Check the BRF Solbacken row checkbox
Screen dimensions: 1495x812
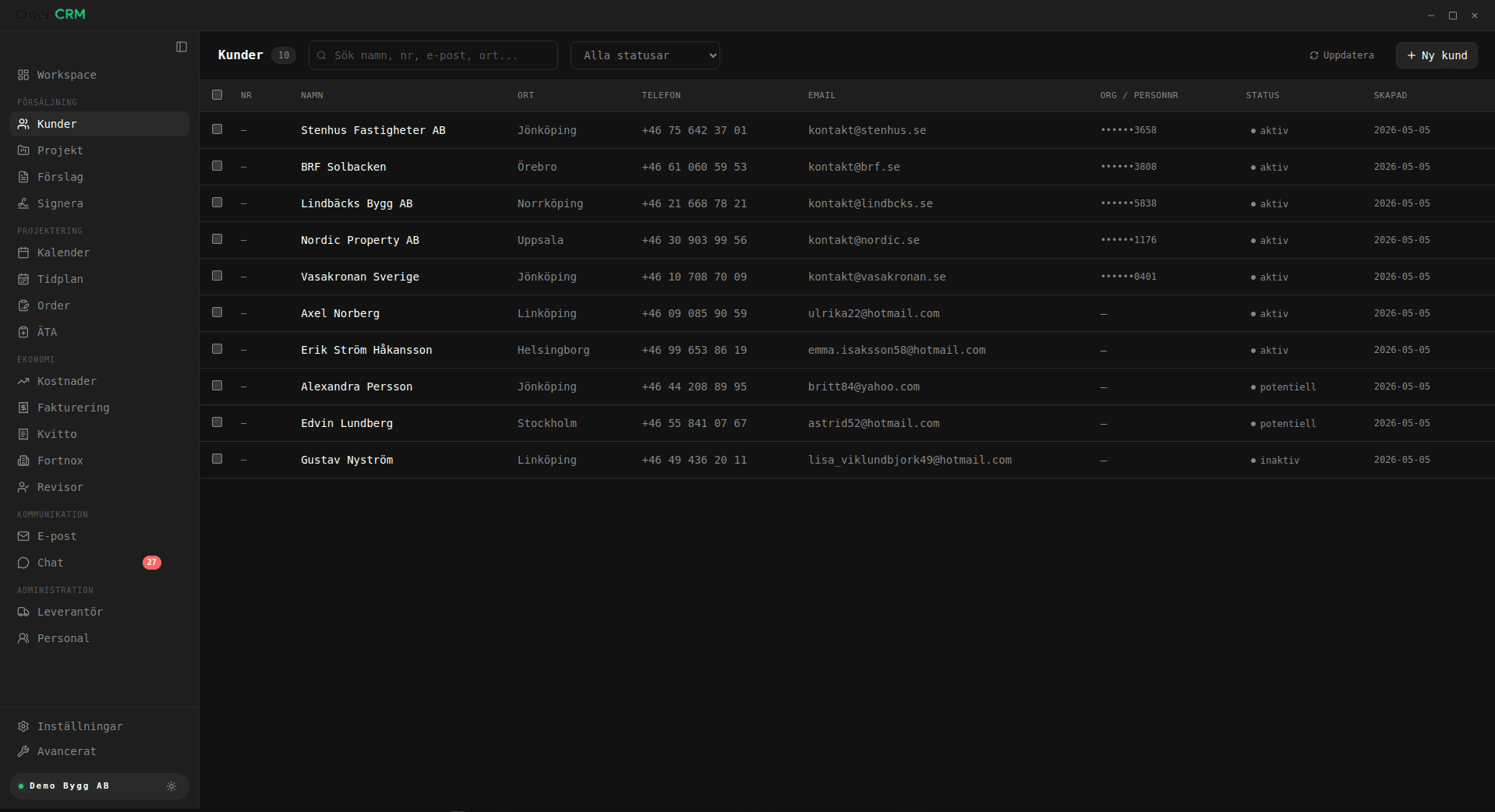217,166
